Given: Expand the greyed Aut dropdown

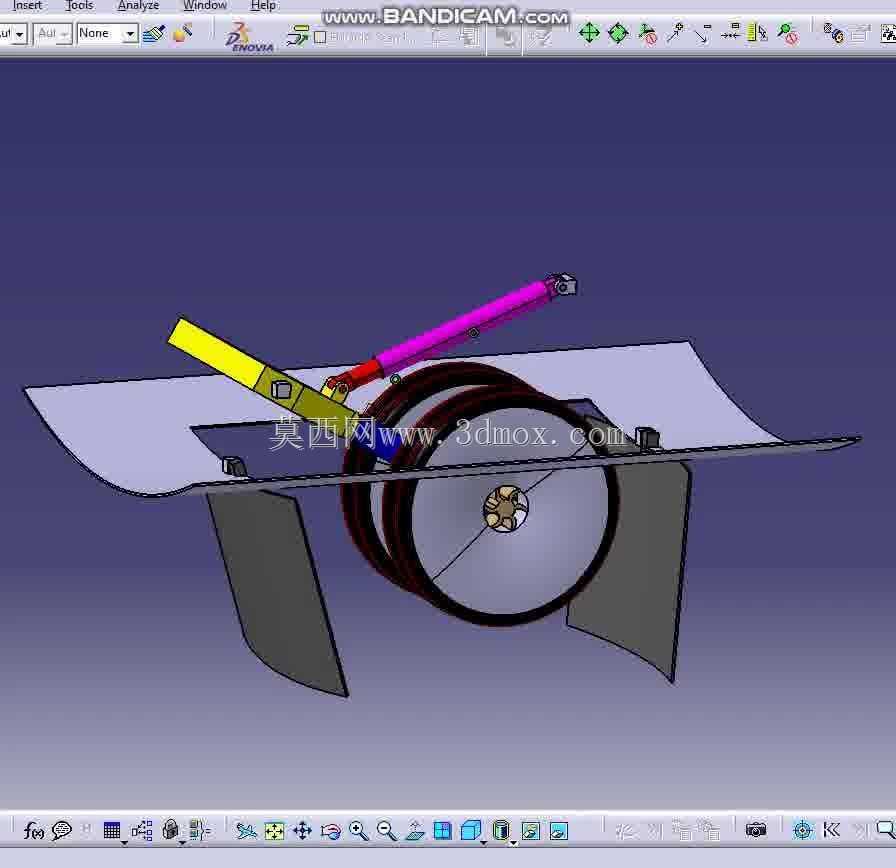Looking at the screenshot, I should [65, 34].
